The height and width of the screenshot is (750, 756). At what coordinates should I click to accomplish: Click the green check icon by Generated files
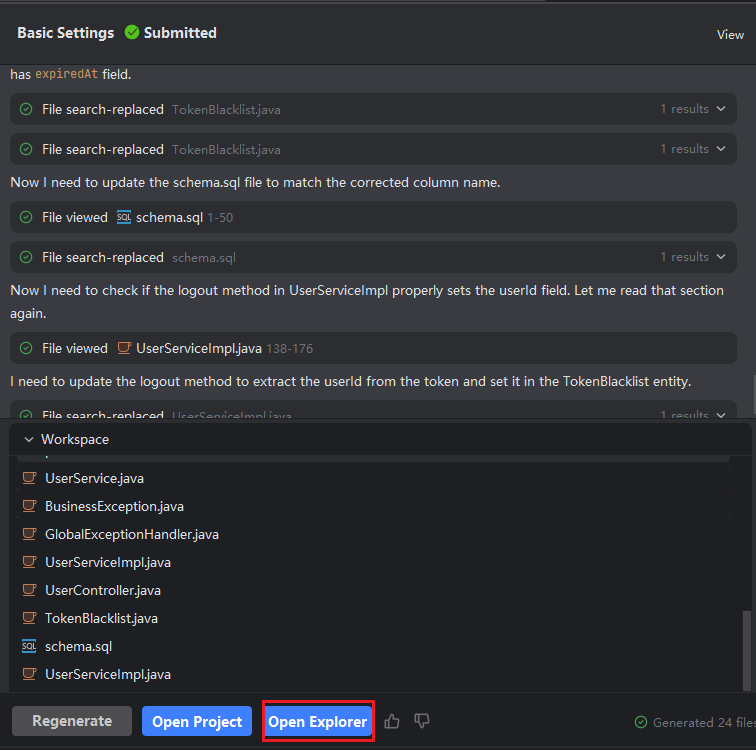coord(641,722)
